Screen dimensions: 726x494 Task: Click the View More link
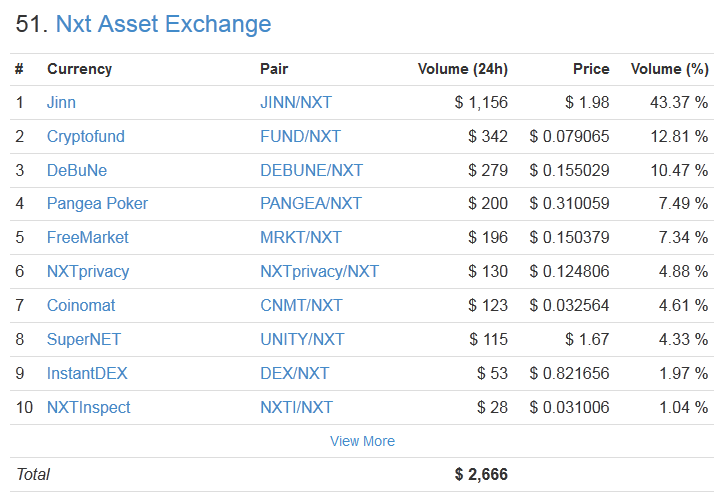pyautogui.click(x=363, y=441)
